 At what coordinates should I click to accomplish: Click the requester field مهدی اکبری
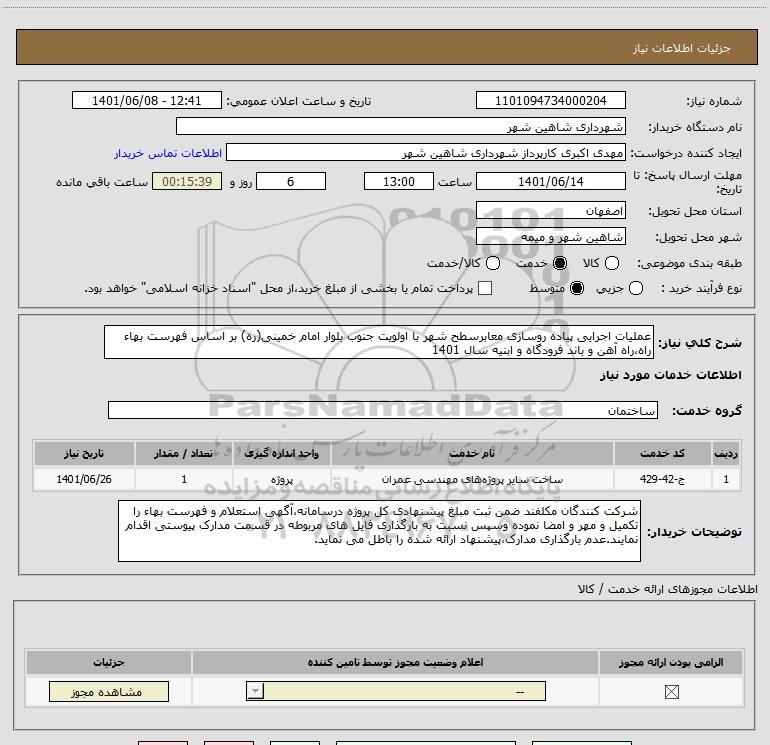[x=426, y=153]
